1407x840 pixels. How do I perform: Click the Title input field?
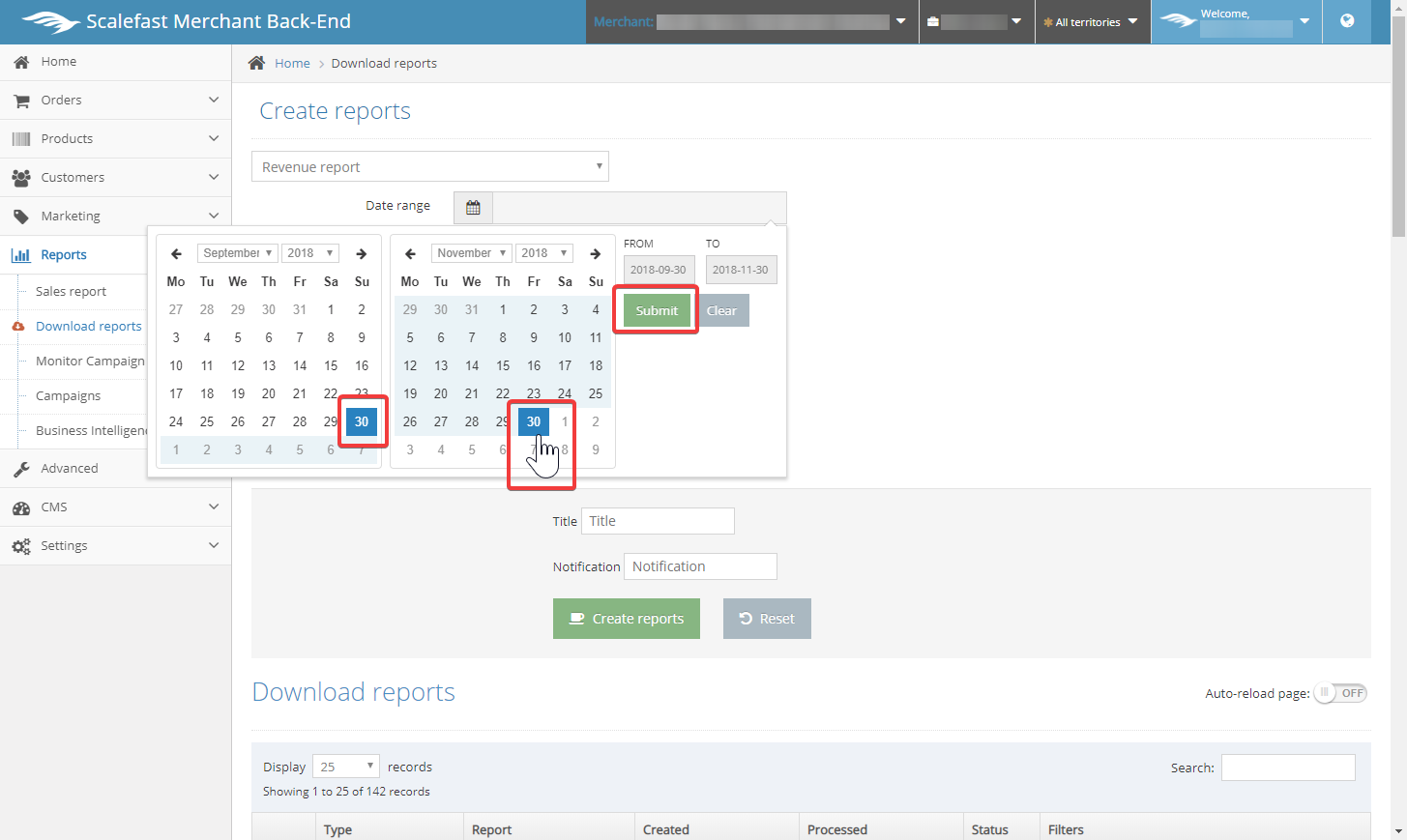(x=658, y=521)
